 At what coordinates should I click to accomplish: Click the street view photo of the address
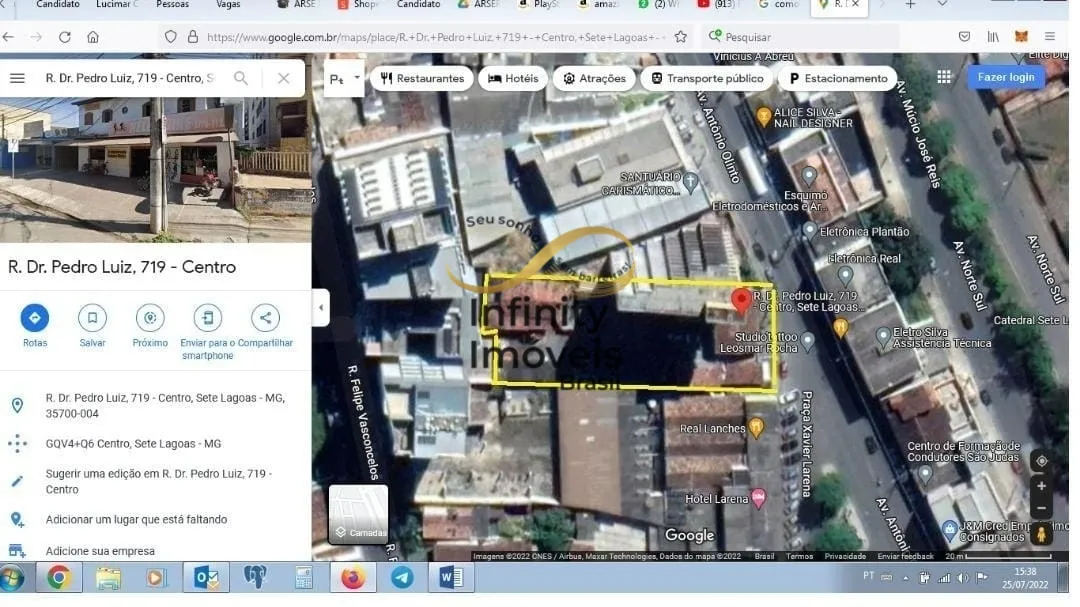[x=156, y=169]
